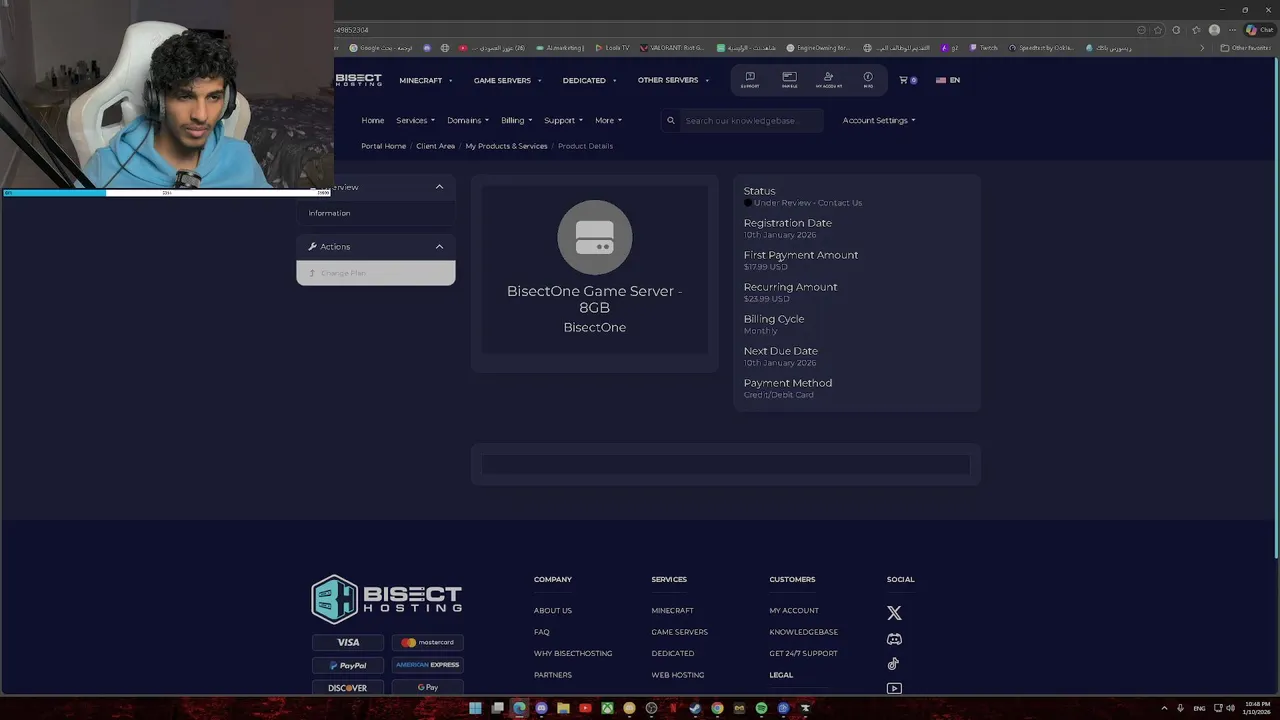
Task: Click the American Express payment badge
Action: pos(428,665)
